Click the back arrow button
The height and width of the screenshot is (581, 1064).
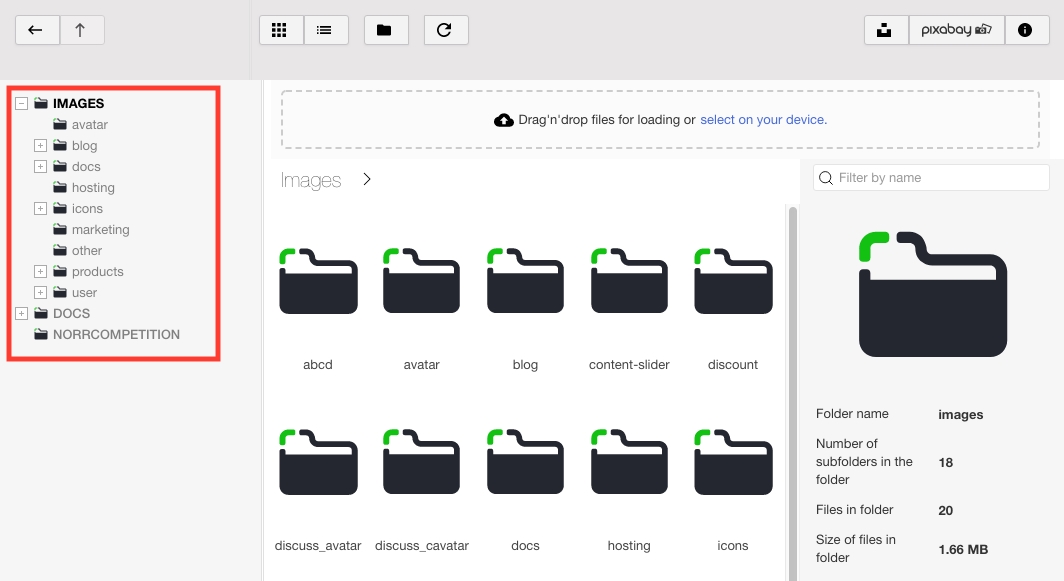37,30
